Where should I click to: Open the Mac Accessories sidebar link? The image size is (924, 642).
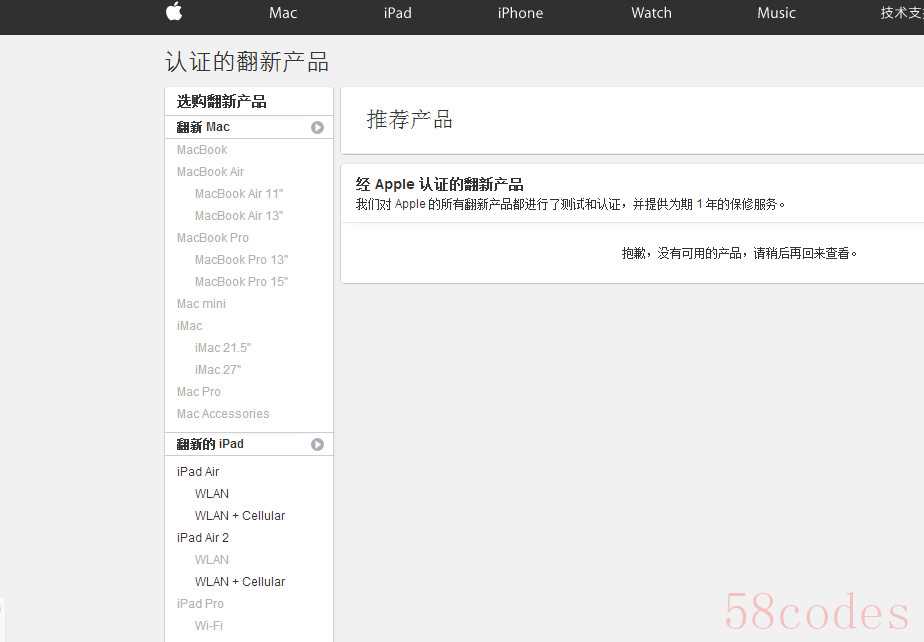click(223, 414)
